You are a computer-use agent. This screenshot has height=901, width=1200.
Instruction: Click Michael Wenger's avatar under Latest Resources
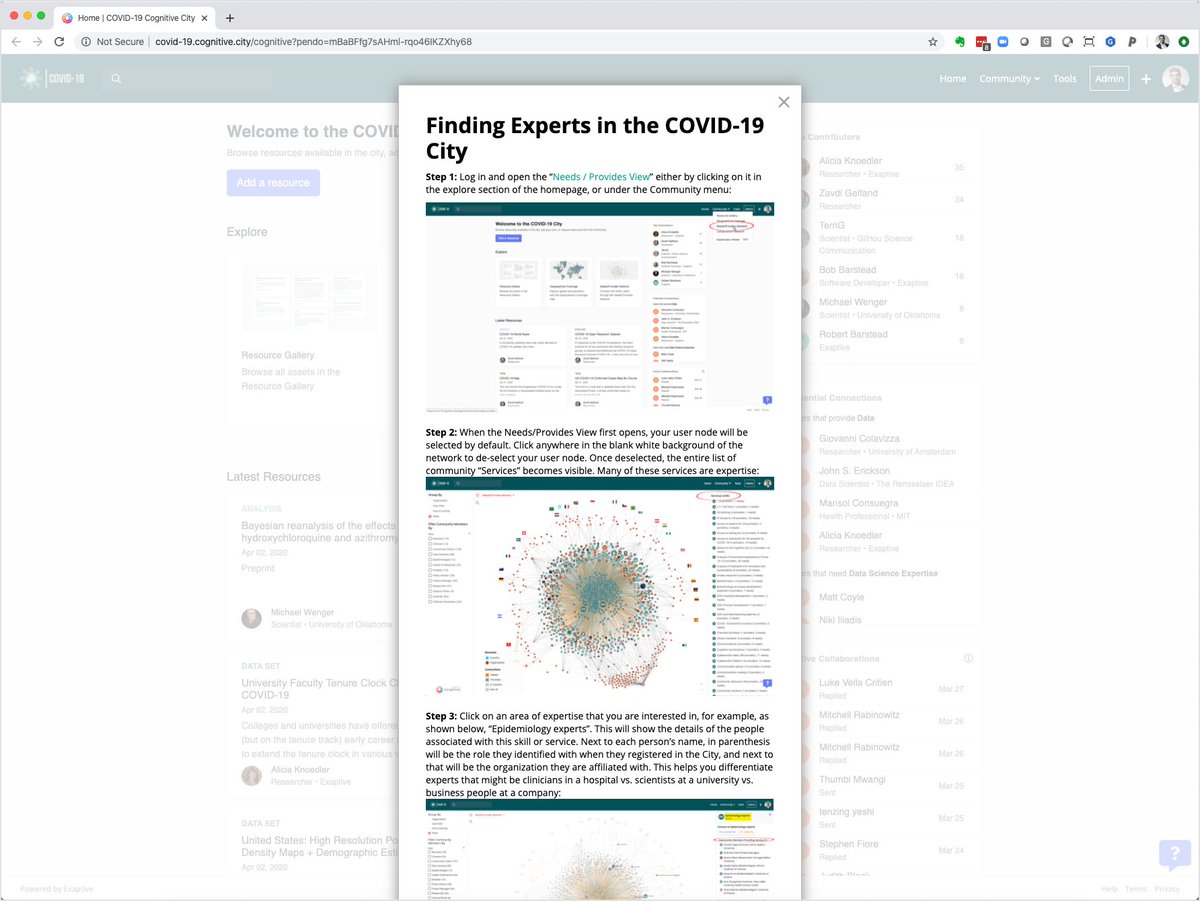pos(251,618)
